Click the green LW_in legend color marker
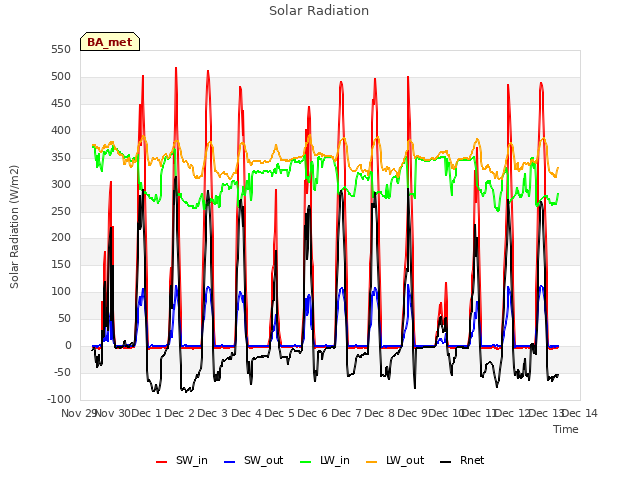The width and height of the screenshot is (640, 480). (306, 462)
